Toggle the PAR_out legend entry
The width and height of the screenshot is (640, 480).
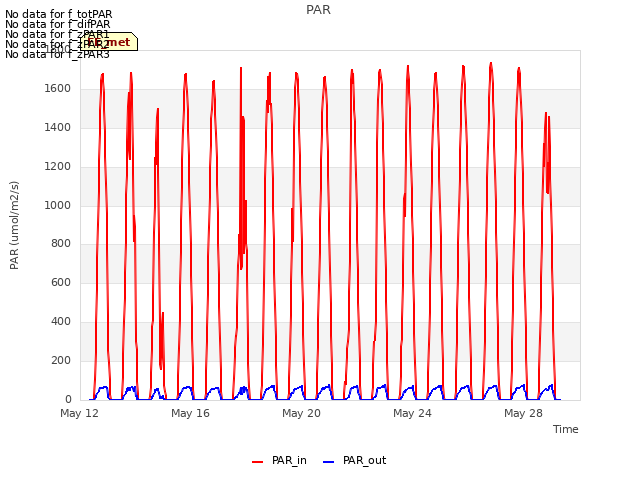pos(354,461)
